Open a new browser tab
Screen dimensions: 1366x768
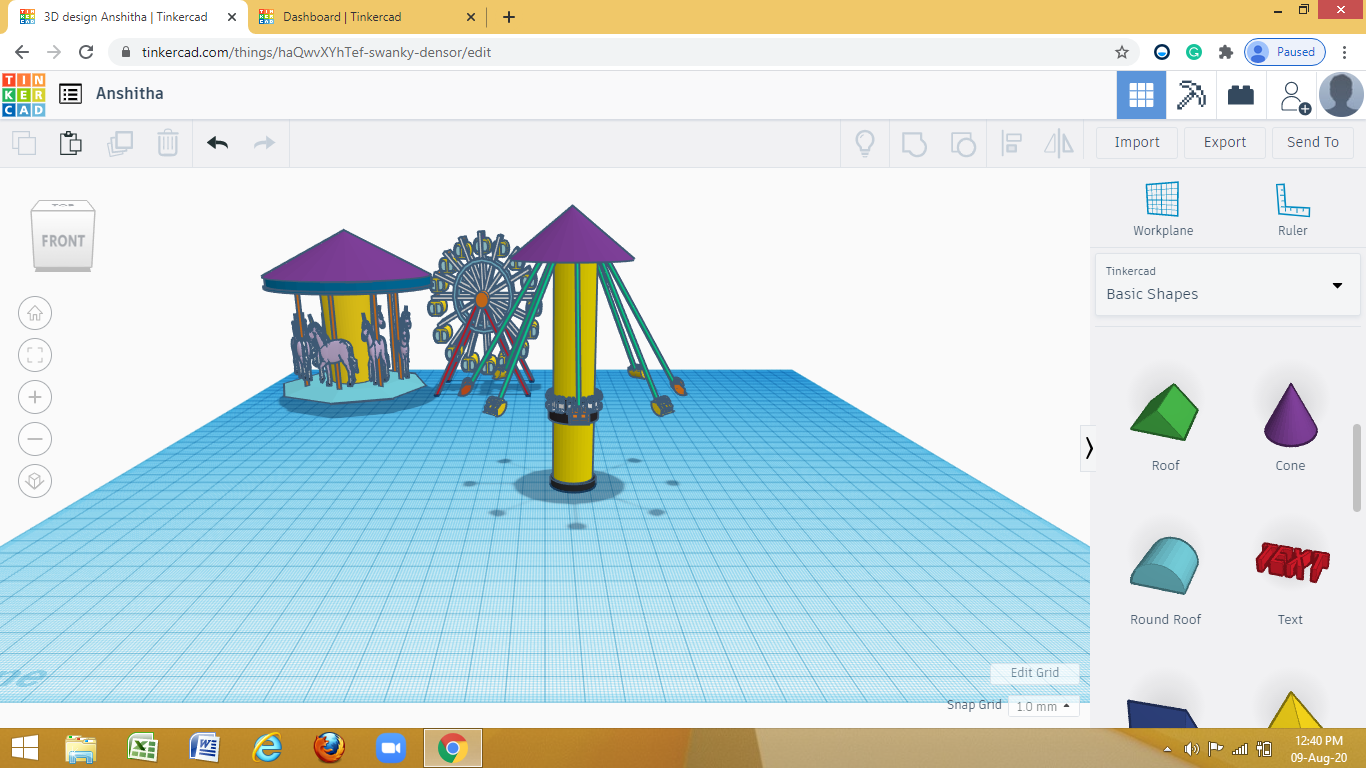point(509,17)
